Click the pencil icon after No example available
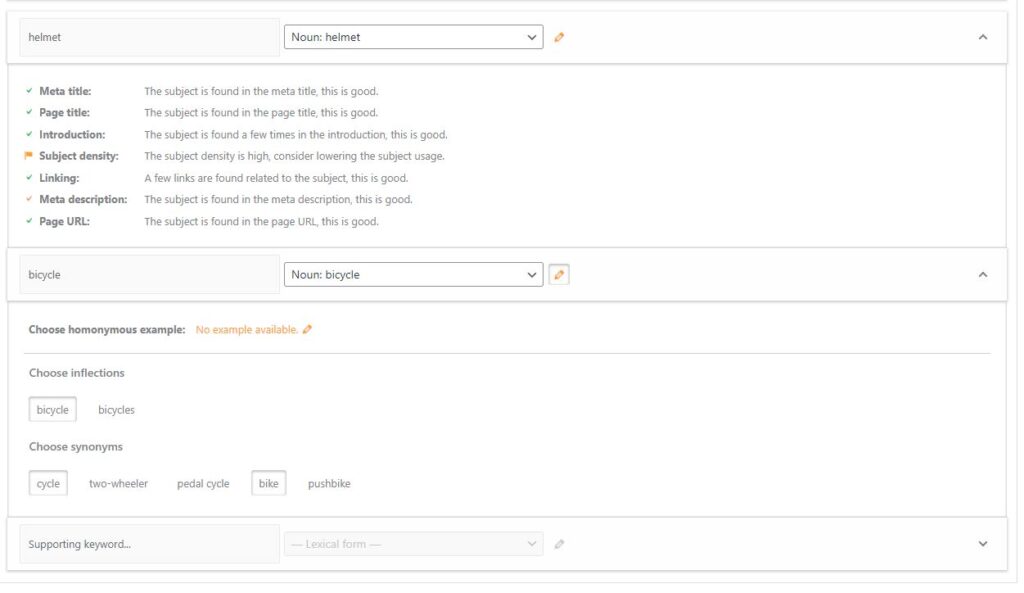Screen dimensions: 1024x593 coord(307,330)
